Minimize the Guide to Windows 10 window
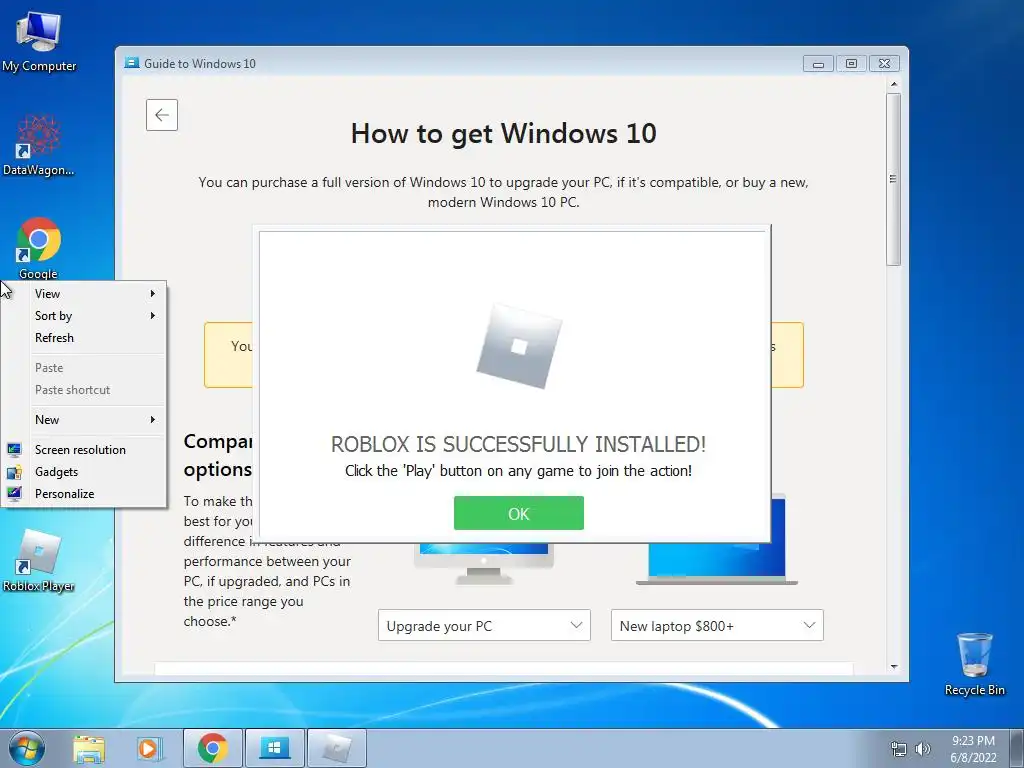This screenshot has width=1024, height=768. pos(818,63)
